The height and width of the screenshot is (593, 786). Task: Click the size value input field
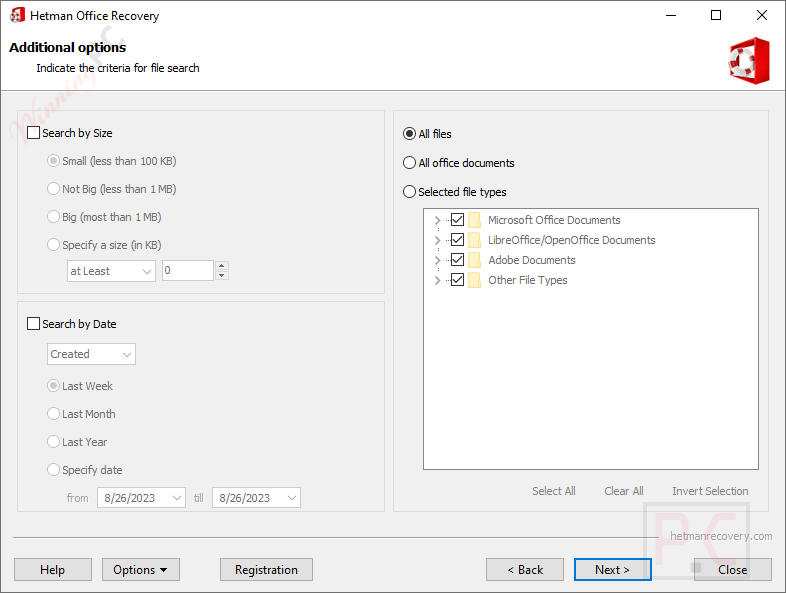point(188,271)
